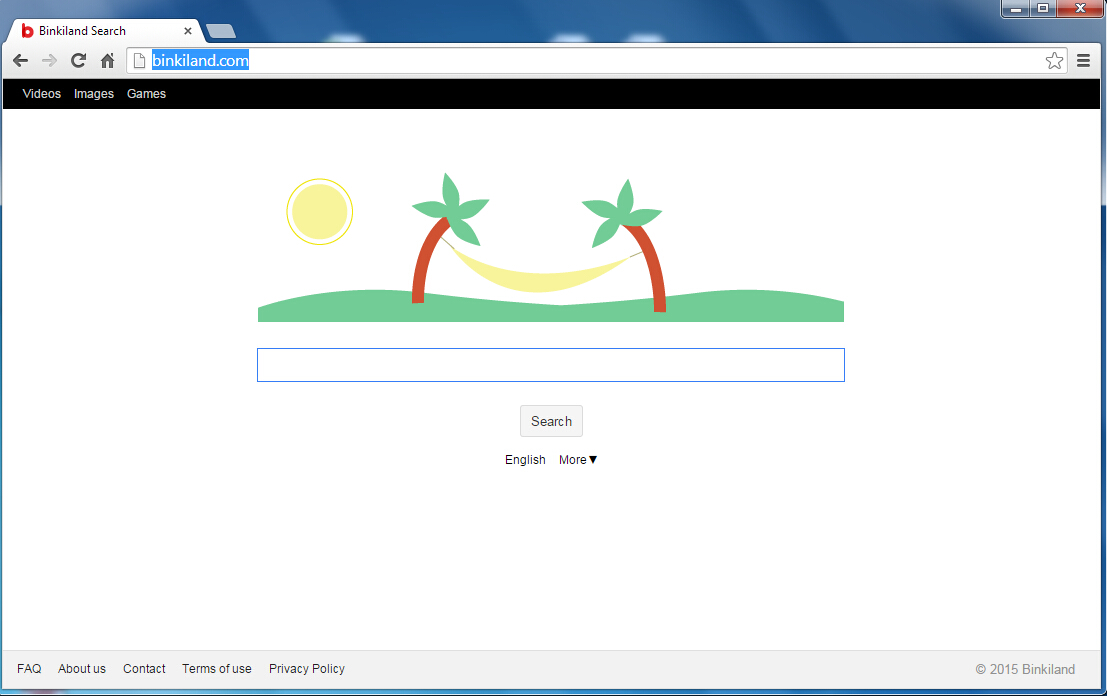The image size is (1107, 696).
Task: Click the Search button
Action: pos(551,421)
